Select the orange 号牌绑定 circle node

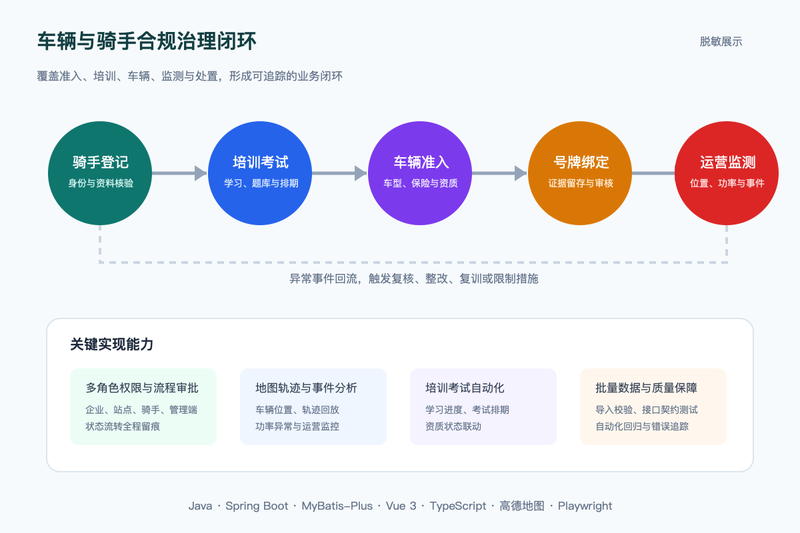(x=580, y=173)
